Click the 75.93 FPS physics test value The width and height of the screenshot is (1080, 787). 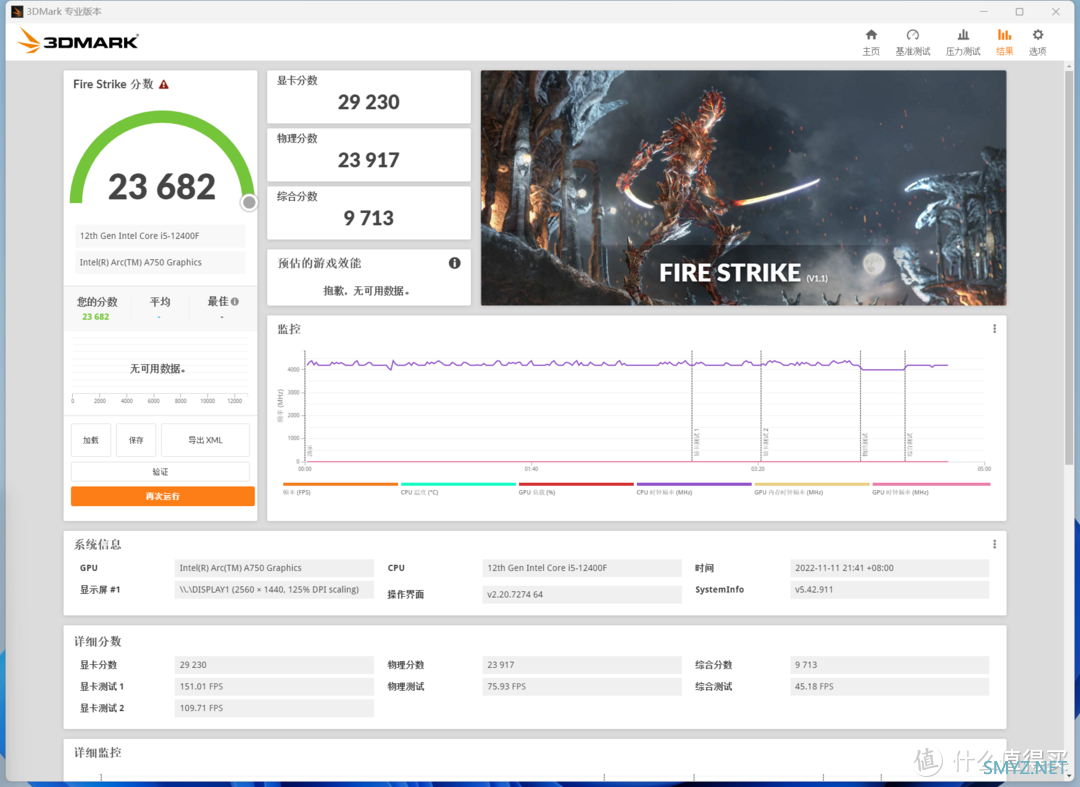click(582, 686)
